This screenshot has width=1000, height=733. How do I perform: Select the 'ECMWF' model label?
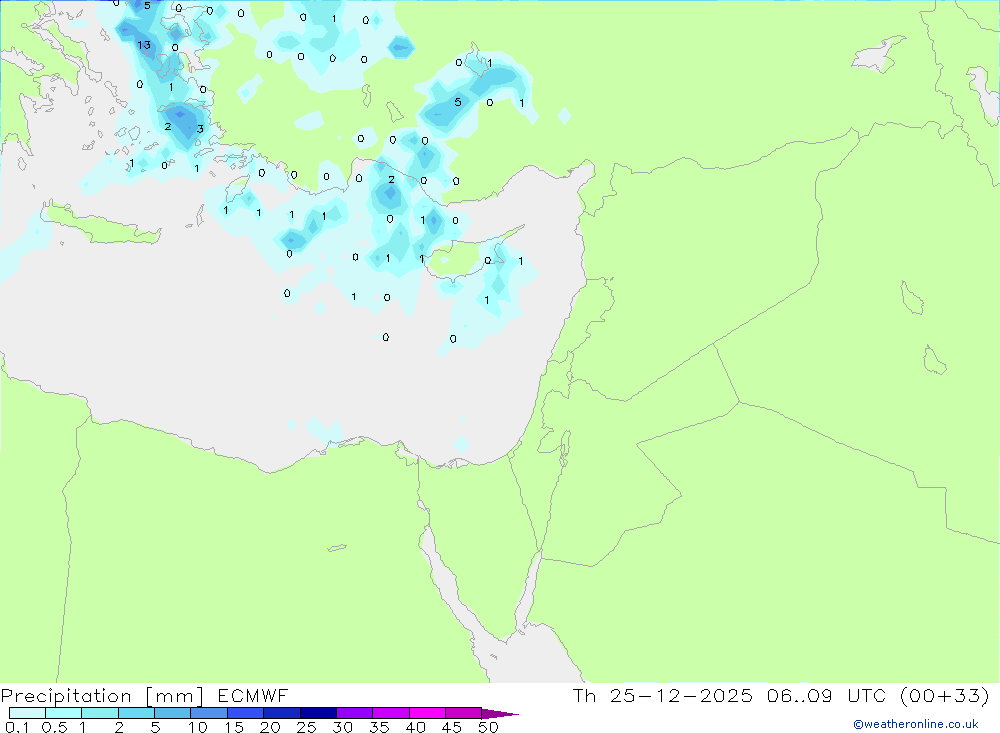click(253, 695)
